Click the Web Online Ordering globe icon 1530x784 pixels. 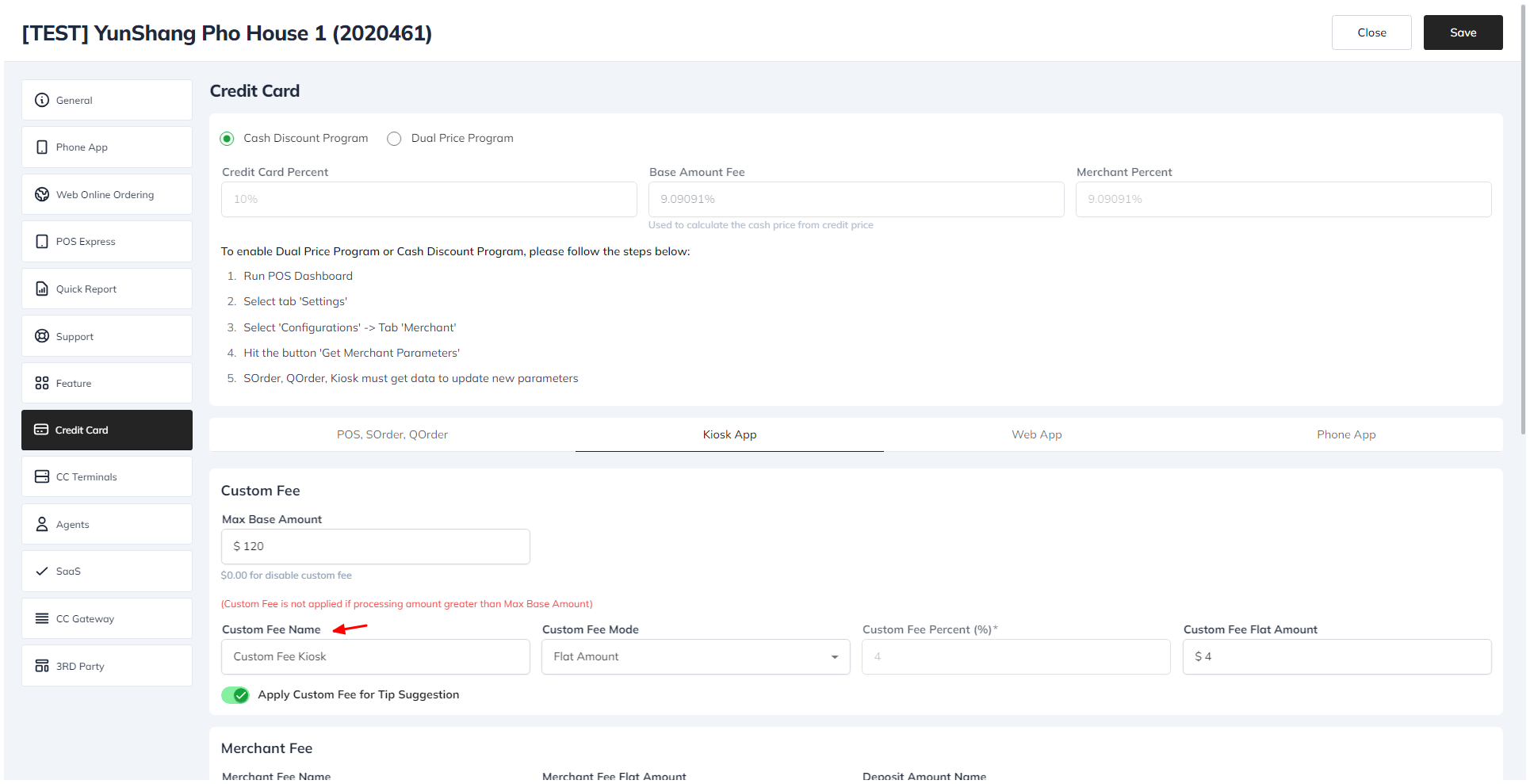point(42,194)
